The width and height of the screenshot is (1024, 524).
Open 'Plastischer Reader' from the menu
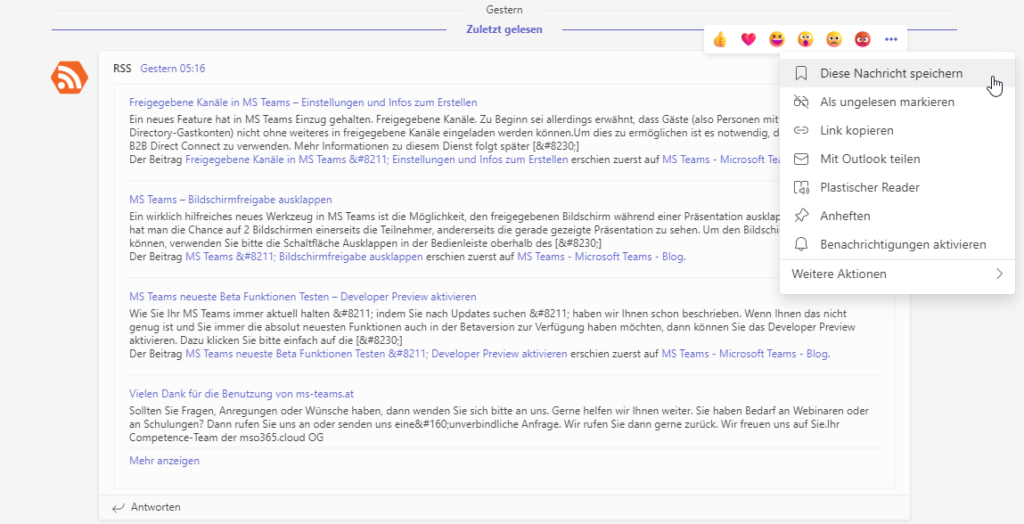[x=897, y=188]
